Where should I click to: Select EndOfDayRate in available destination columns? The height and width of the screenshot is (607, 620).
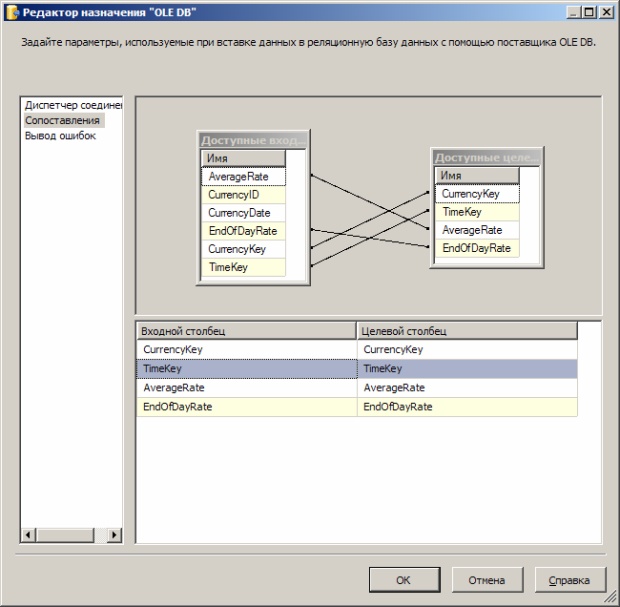(x=477, y=248)
